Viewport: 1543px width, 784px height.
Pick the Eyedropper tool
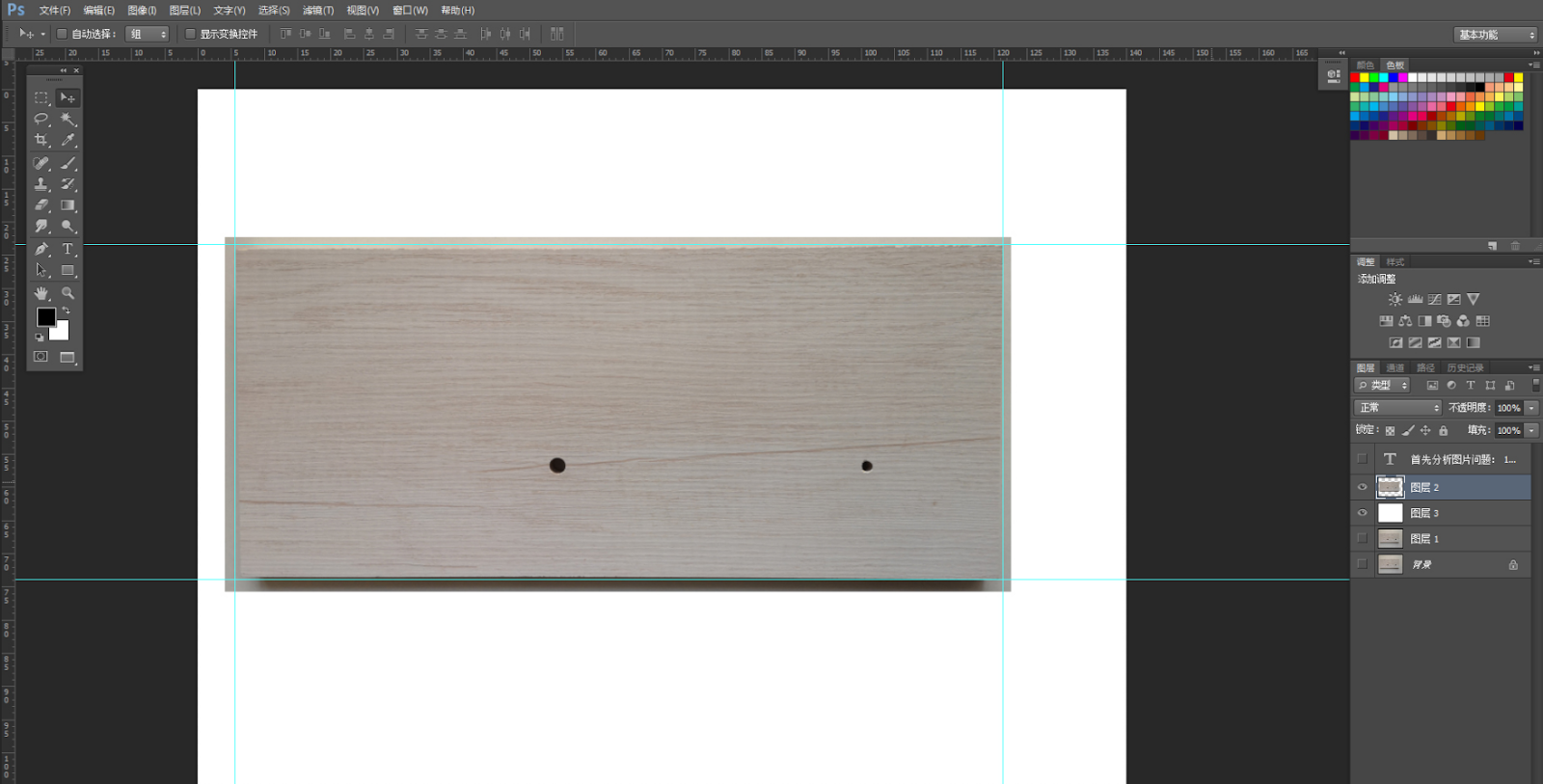coord(68,141)
